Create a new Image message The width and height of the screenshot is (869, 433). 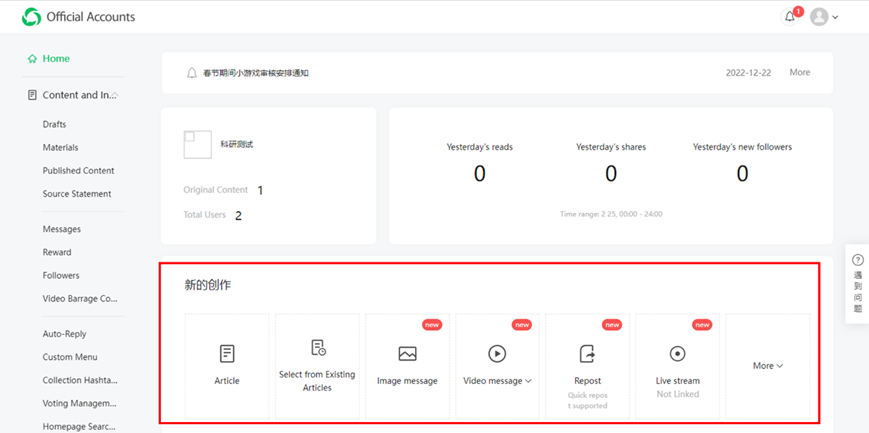[x=407, y=365]
